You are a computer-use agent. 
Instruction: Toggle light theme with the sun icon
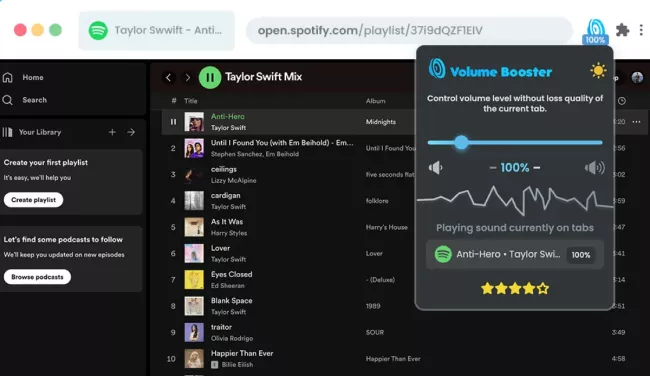point(598,71)
